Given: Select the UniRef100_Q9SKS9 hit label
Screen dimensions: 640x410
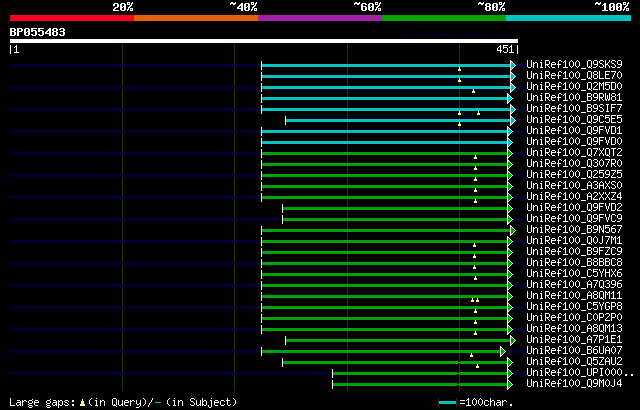Looking at the screenshot, I should pyautogui.click(x=574, y=64).
